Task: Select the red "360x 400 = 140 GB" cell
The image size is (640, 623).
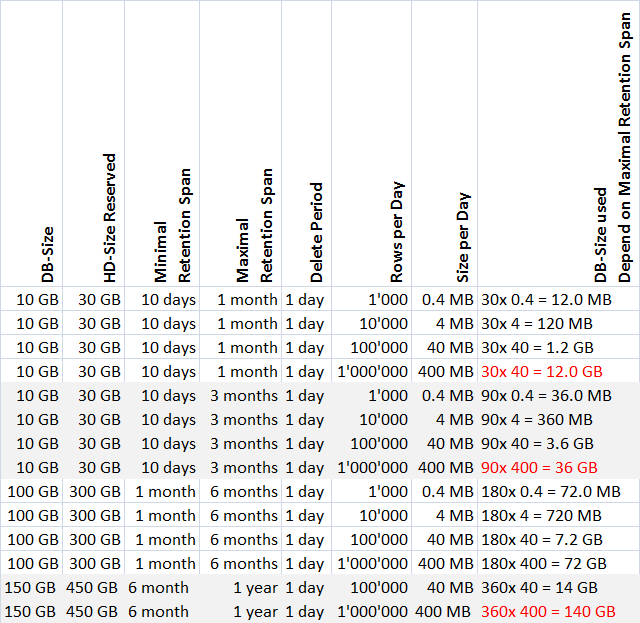Action: pyautogui.click(x=547, y=611)
